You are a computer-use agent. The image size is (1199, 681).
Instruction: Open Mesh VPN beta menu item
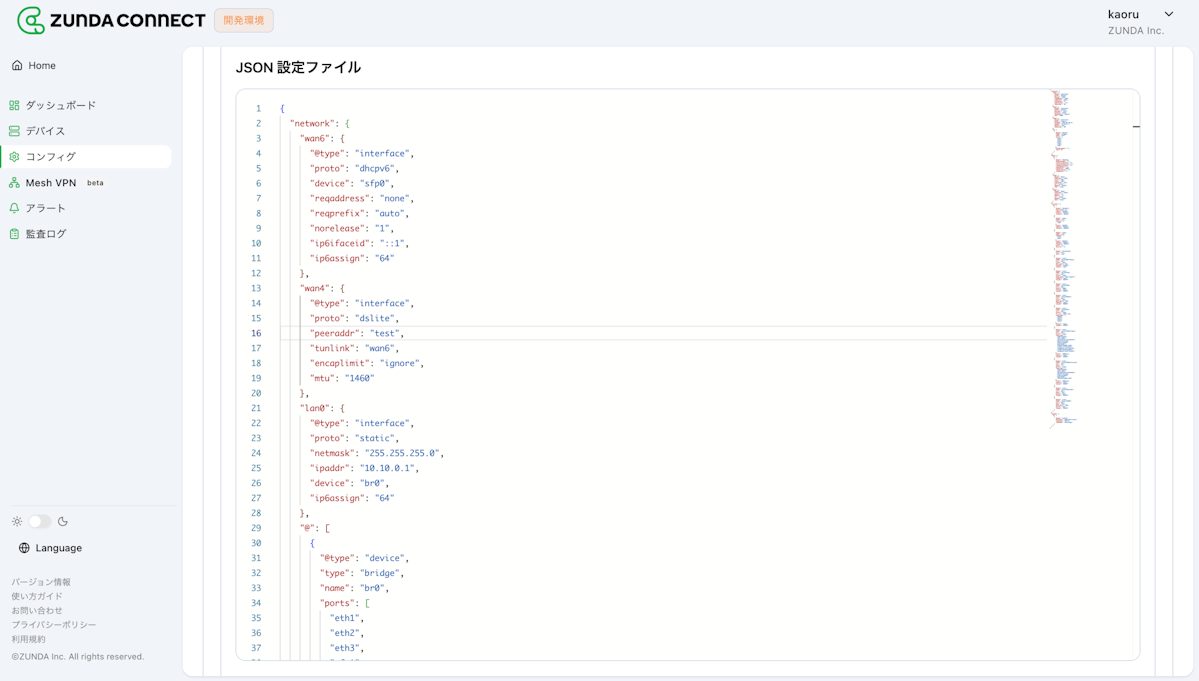tap(86, 183)
